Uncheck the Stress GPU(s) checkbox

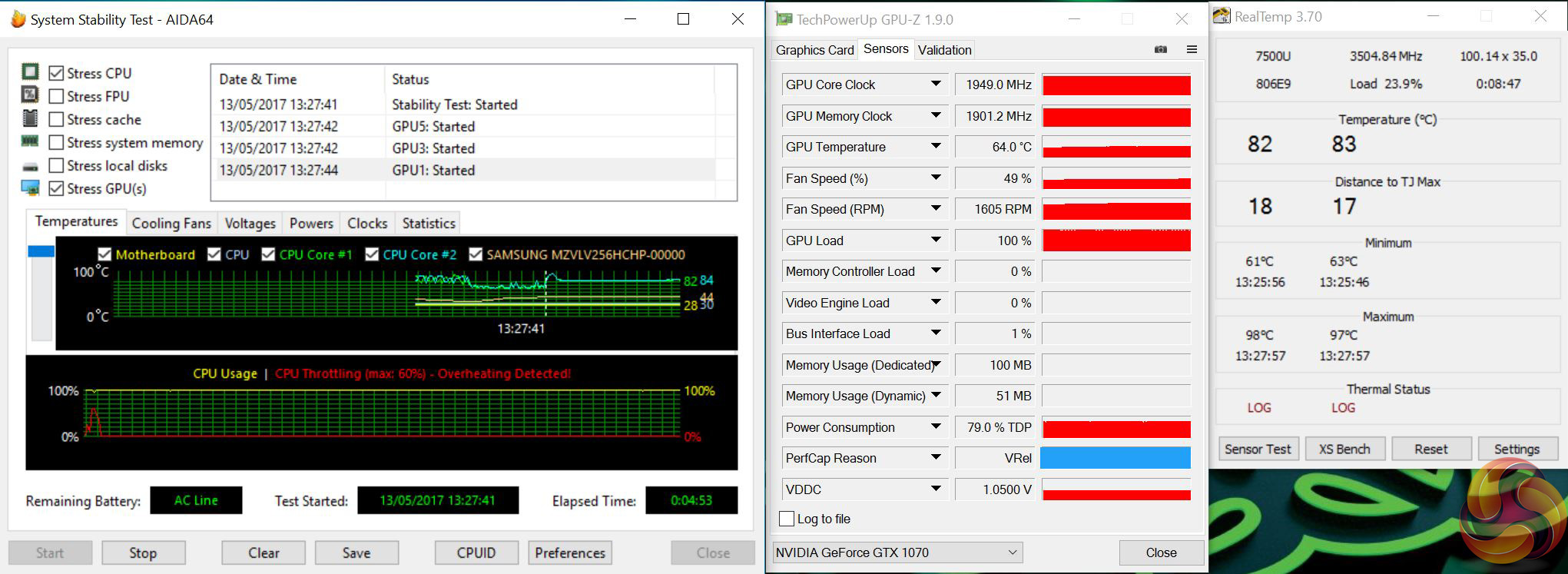pos(56,188)
